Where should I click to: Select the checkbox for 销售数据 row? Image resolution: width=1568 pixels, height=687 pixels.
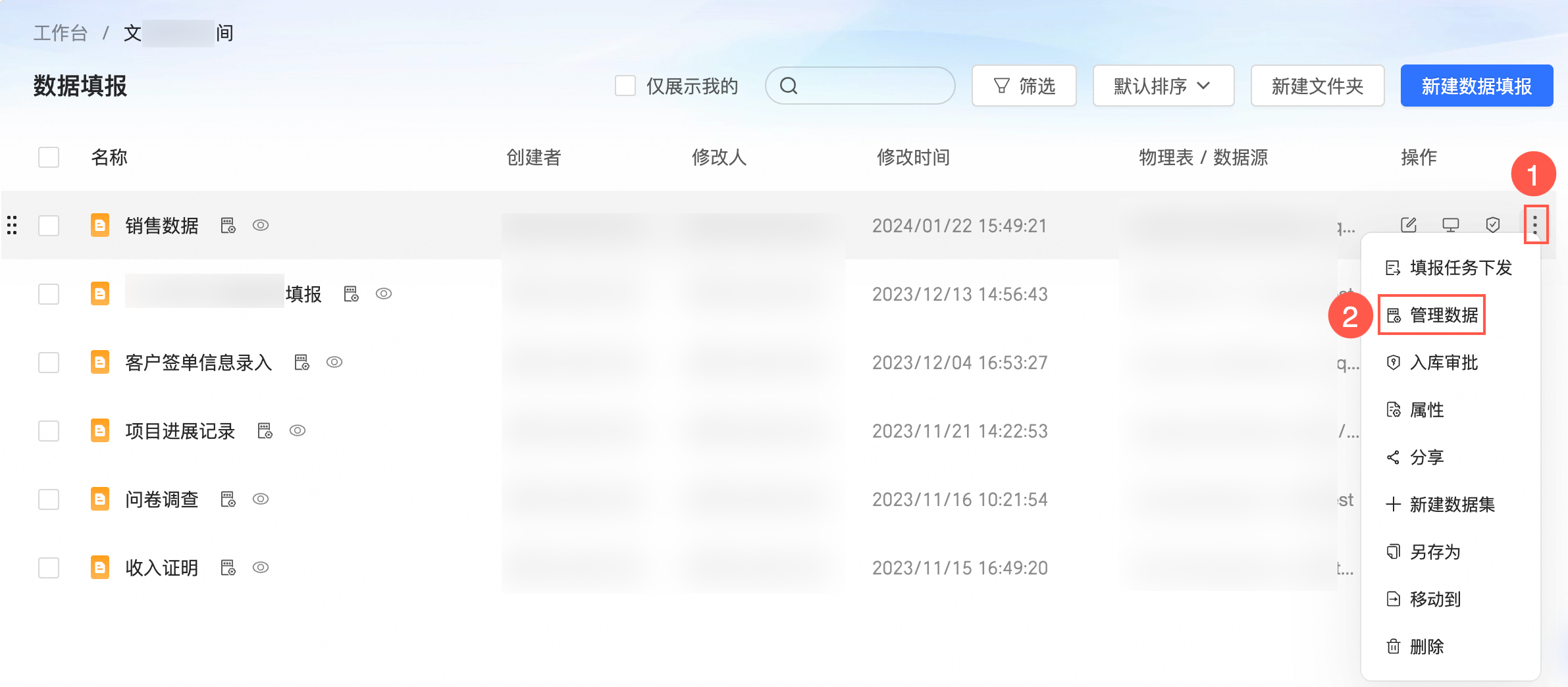point(49,226)
